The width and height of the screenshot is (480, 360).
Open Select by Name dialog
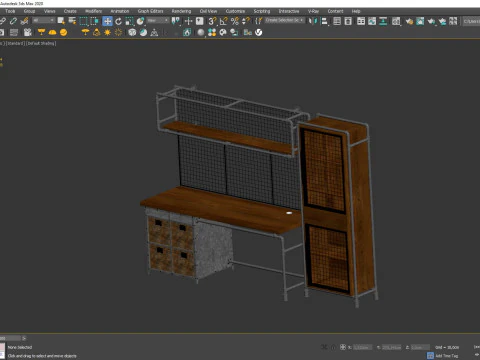(x=72, y=21)
